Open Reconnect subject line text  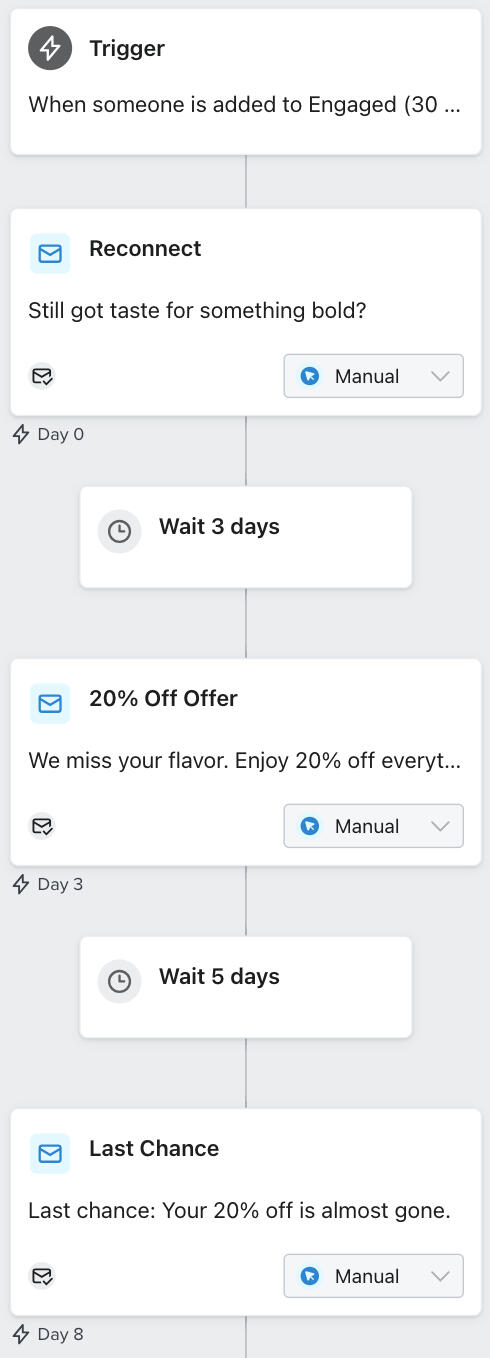197,311
